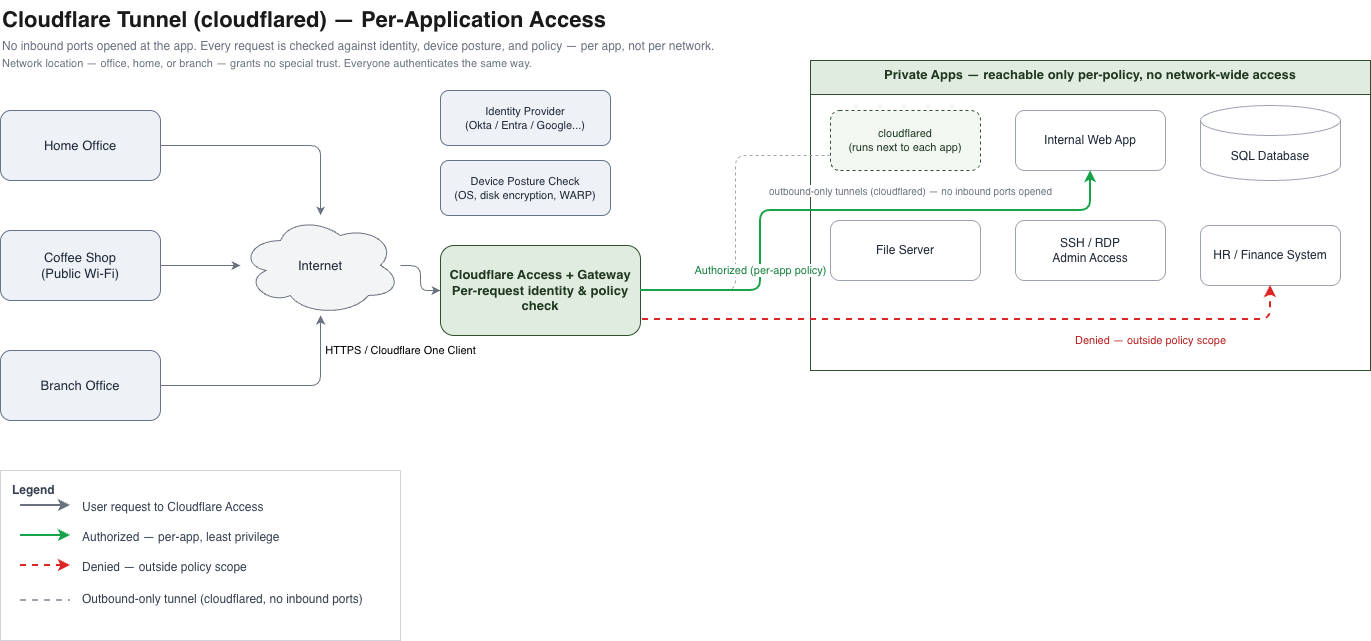Select the Cloudflare Access + Gateway node
The width and height of the screenshot is (1371, 641).
click(540, 290)
